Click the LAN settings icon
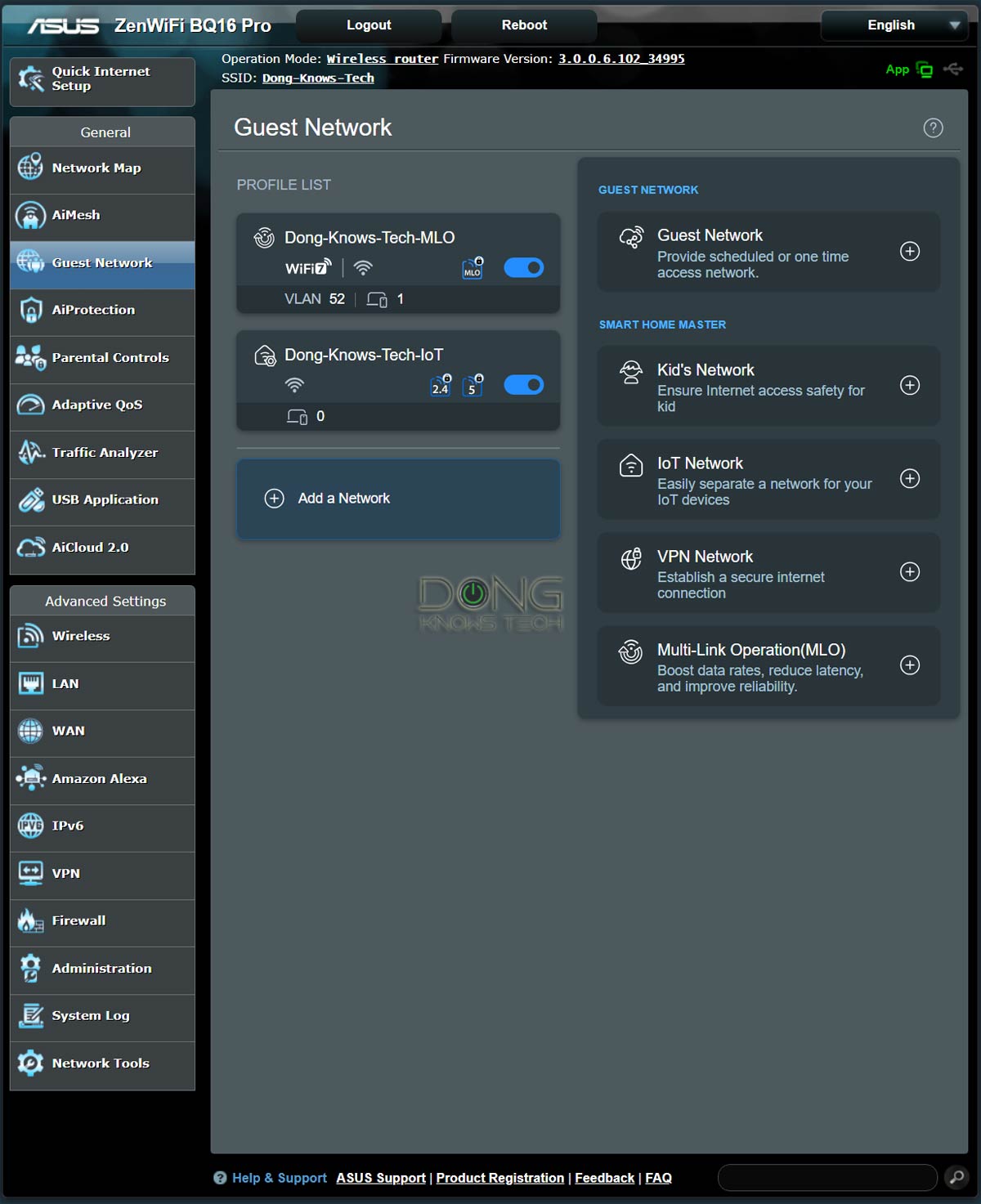This screenshot has width=981, height=1204. click(30, 683)
